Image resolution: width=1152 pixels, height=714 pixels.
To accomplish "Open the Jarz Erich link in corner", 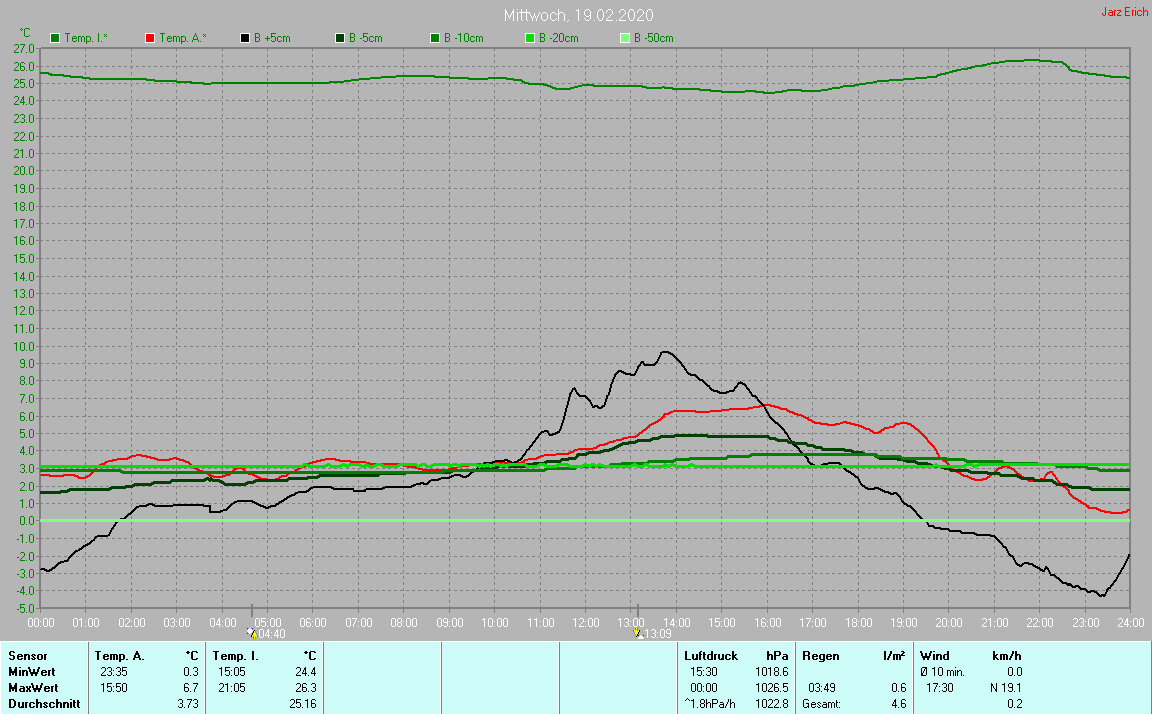I will pos(1124,13).
